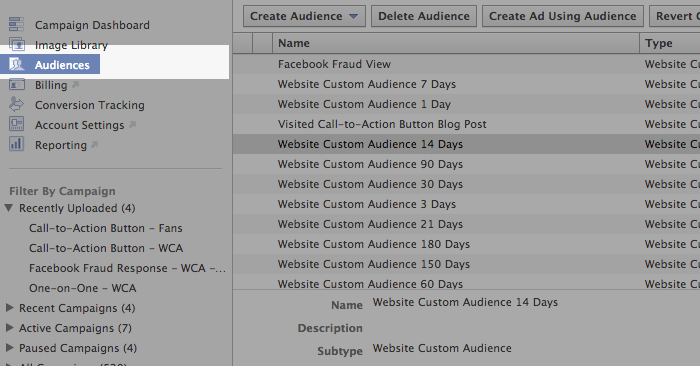Select Facebook Fraud View audience row
The image size is (700, 366).
click(467, 64)
